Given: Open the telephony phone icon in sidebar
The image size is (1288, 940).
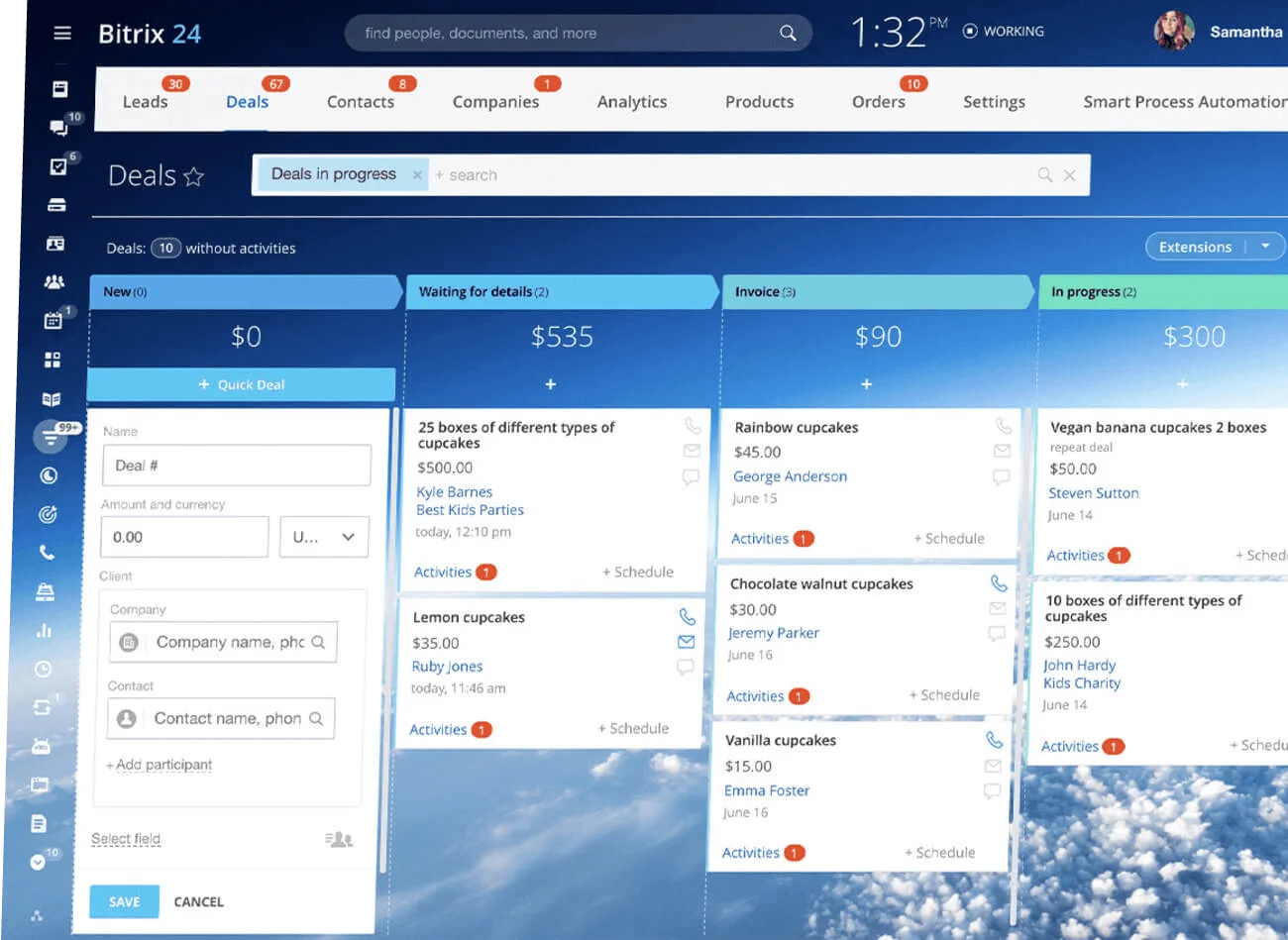Looking at the screenshot, I should [x=47, y=553].
